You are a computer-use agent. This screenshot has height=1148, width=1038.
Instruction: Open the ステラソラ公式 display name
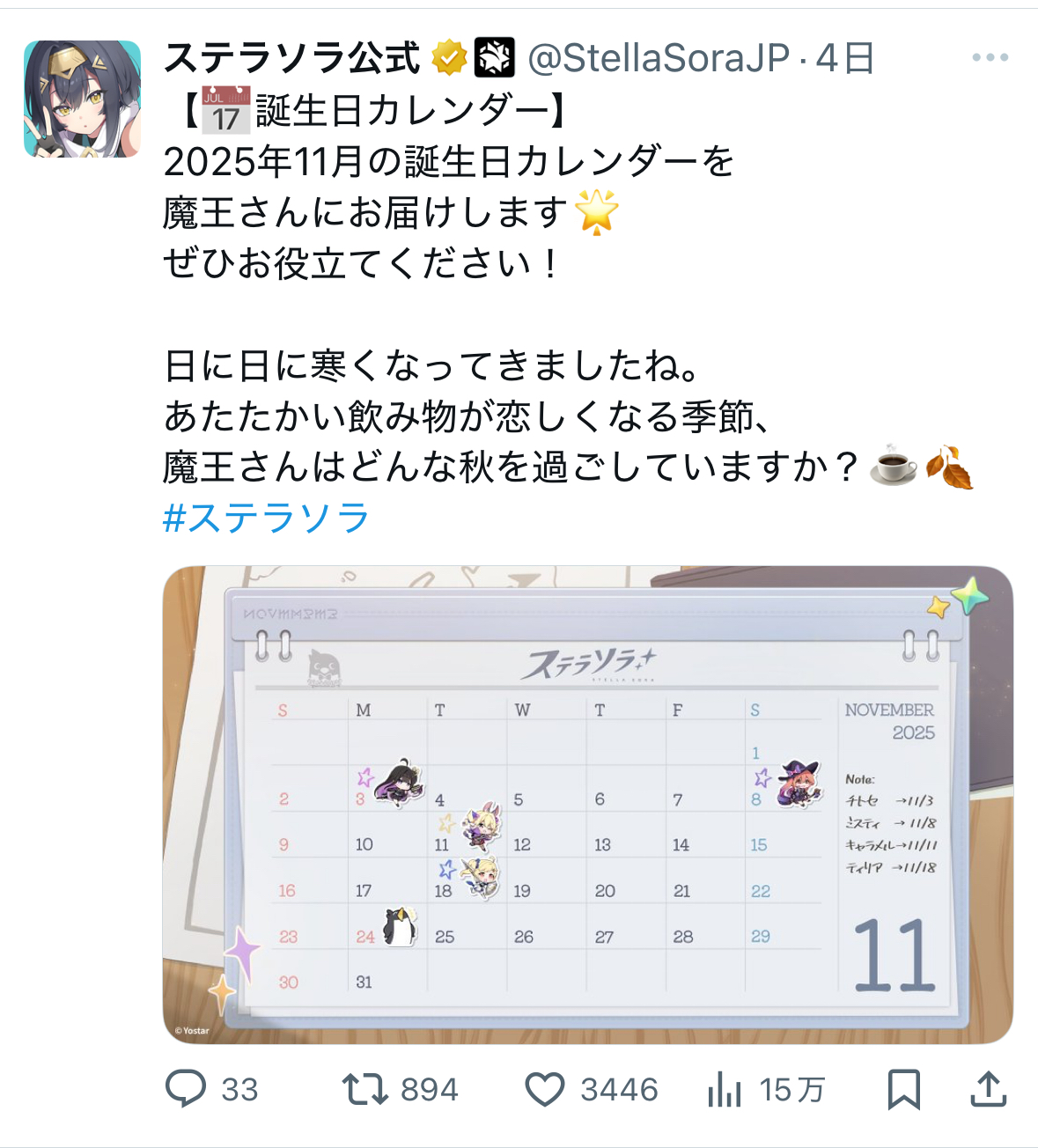(x=293, y=58)
